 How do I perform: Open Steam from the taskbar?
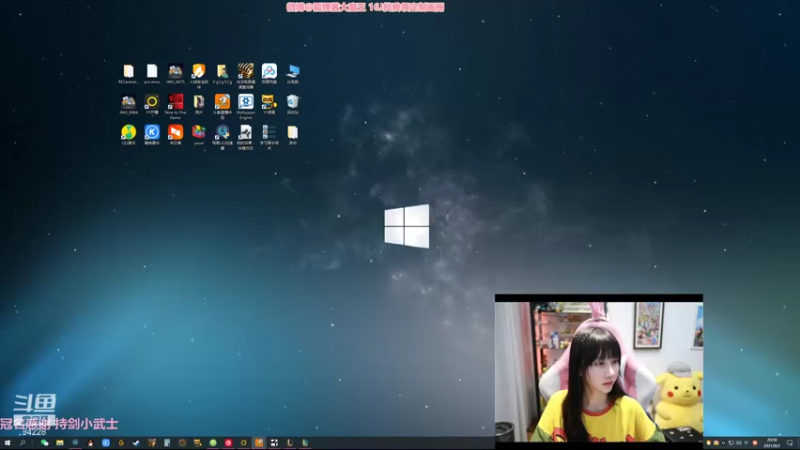(x=136, y=443)
